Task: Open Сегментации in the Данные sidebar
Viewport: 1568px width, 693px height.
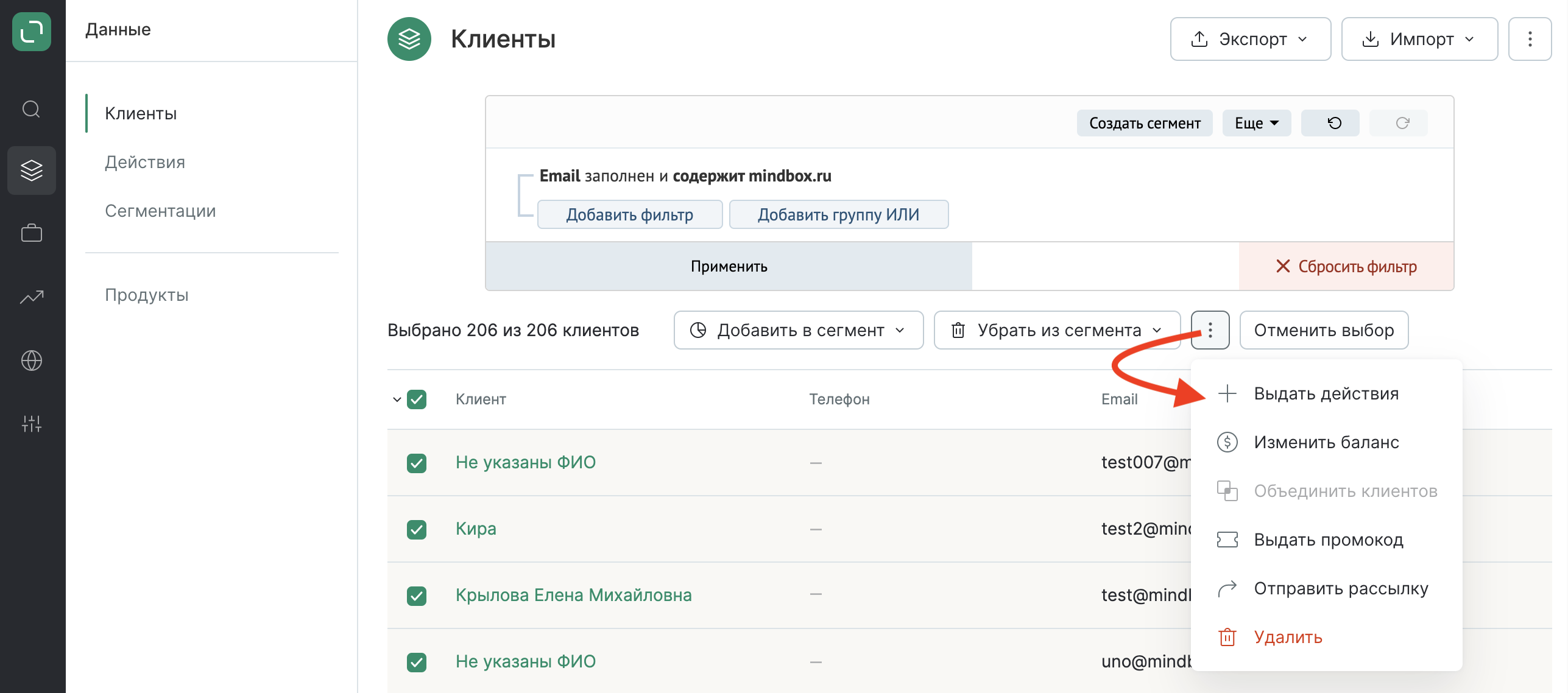Action: pos(160,211)
